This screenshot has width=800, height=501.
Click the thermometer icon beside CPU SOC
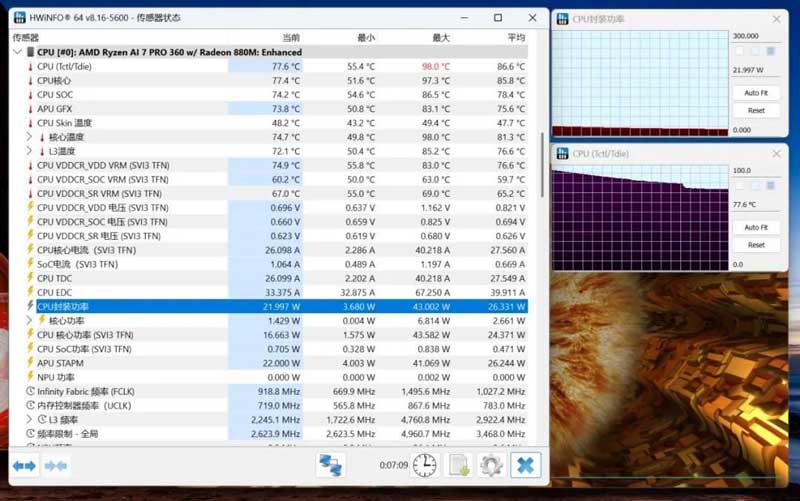click(30, 95)
